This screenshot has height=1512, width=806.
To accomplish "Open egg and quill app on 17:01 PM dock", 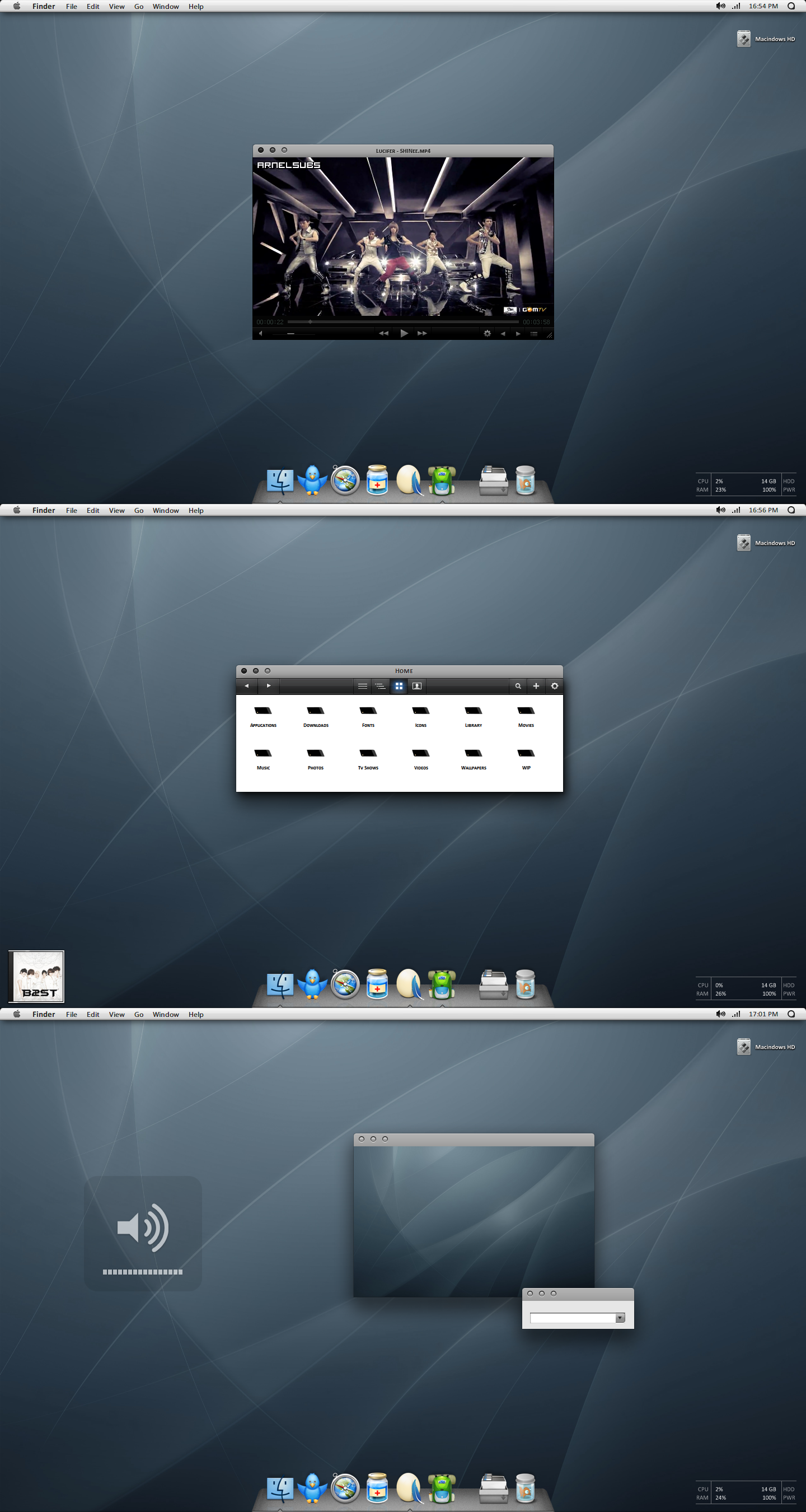I will [x=410, y=1488].
